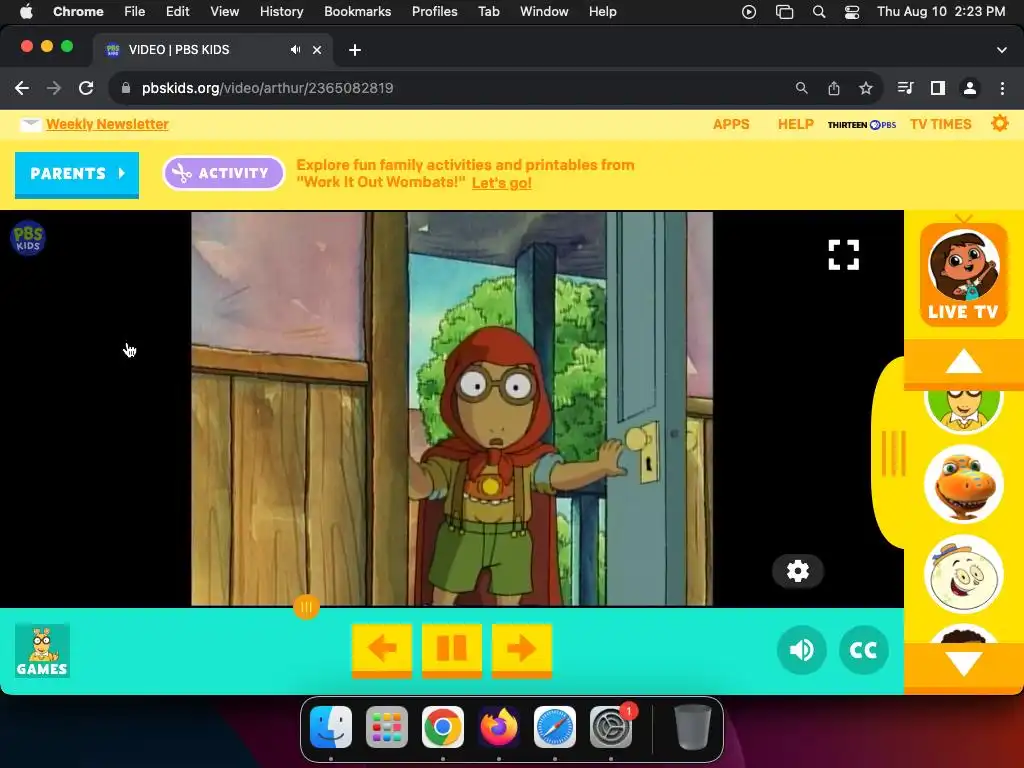Open Safari from the Dock
Viewport: 1024px width, 768px height.
point(554,727)
